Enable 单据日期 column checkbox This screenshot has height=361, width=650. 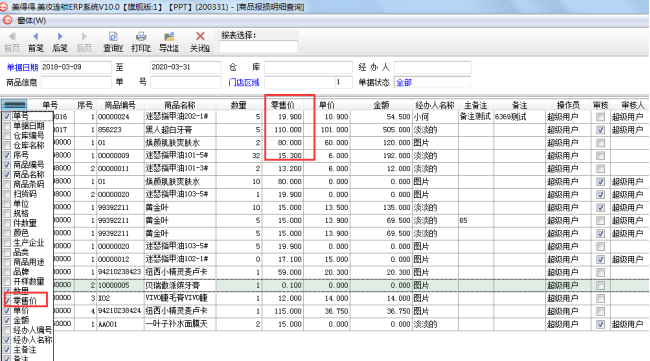point(7,126)
